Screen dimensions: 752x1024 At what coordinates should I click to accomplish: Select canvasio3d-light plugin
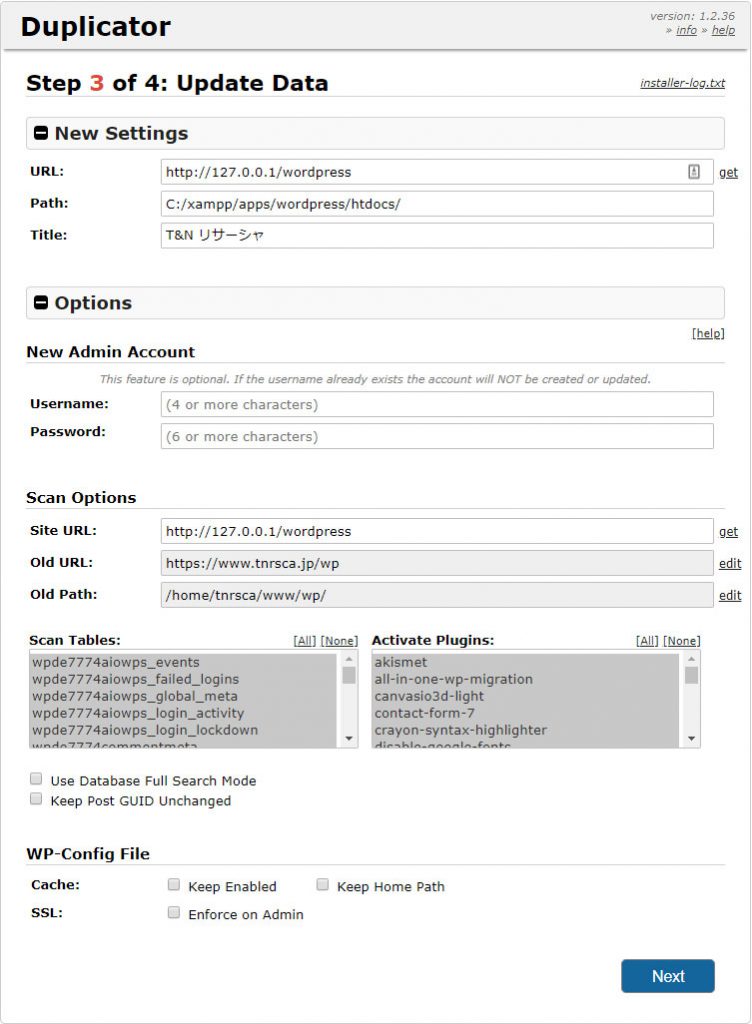525,696
